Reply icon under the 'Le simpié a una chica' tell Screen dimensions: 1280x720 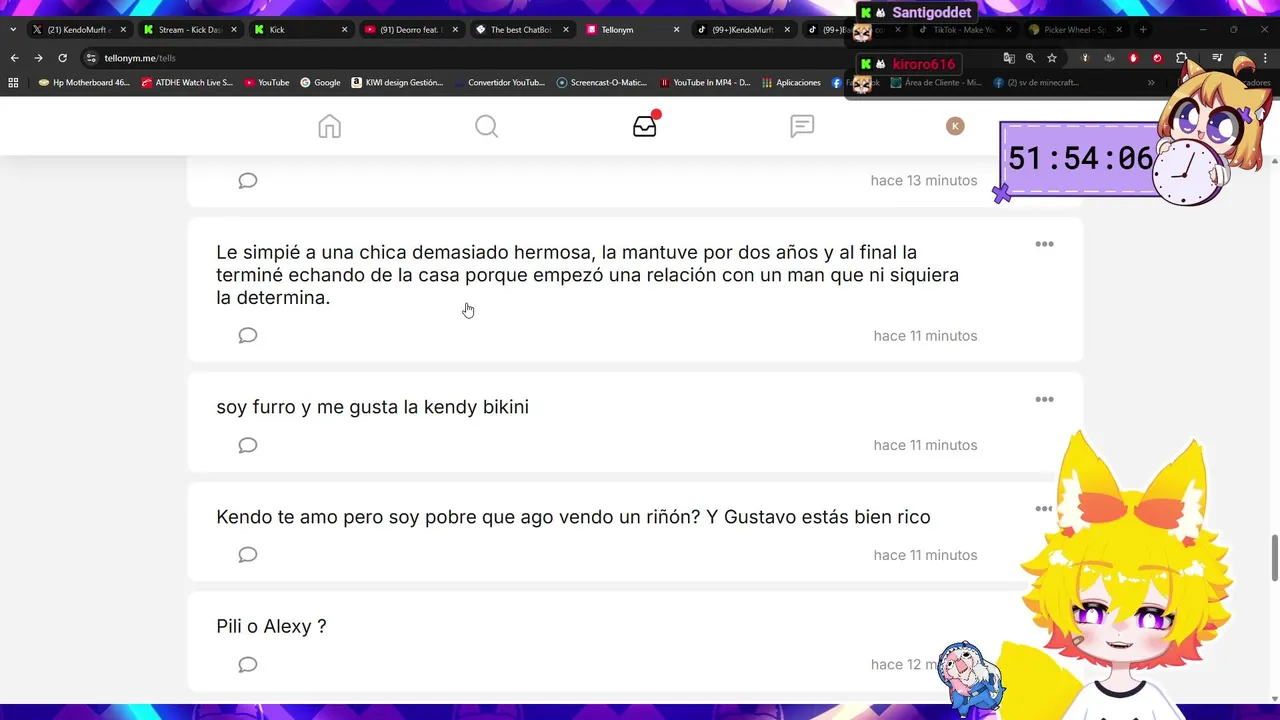(x=248, y=336)
